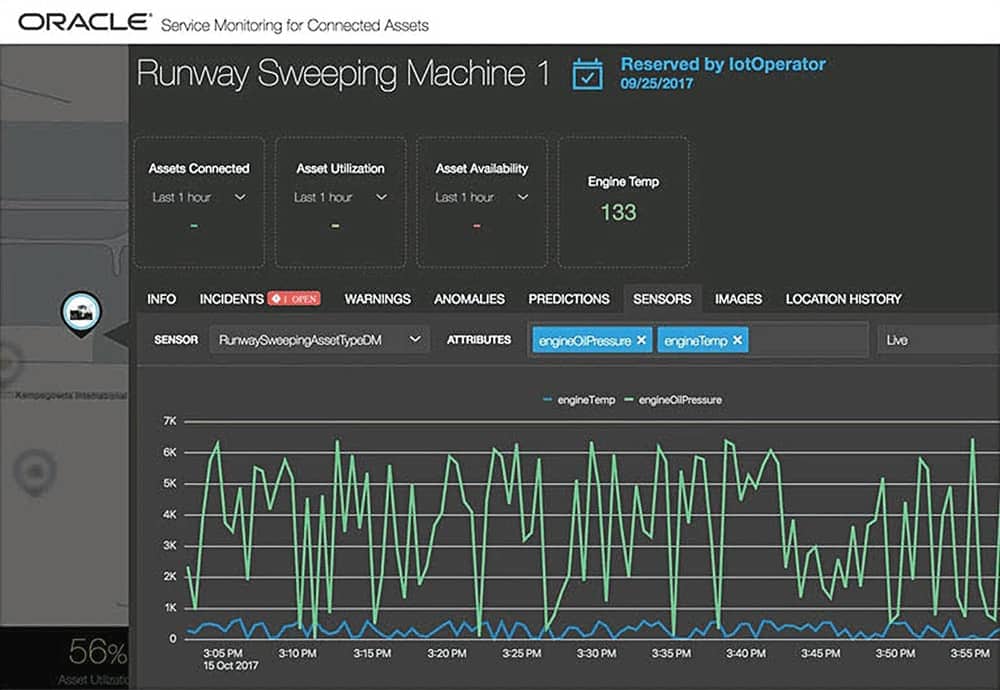1000x690 pixels.
Task: Click the Engine Temp metric card
Action: click(x=623, y=202)
